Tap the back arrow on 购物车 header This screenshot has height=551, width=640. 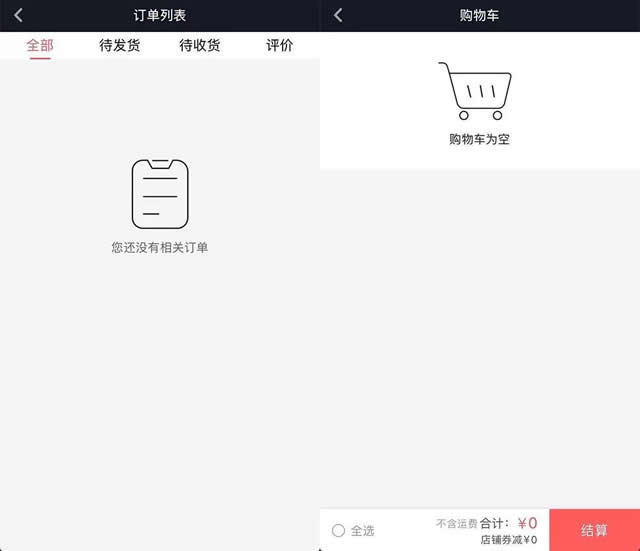click(x=338, y=15)
